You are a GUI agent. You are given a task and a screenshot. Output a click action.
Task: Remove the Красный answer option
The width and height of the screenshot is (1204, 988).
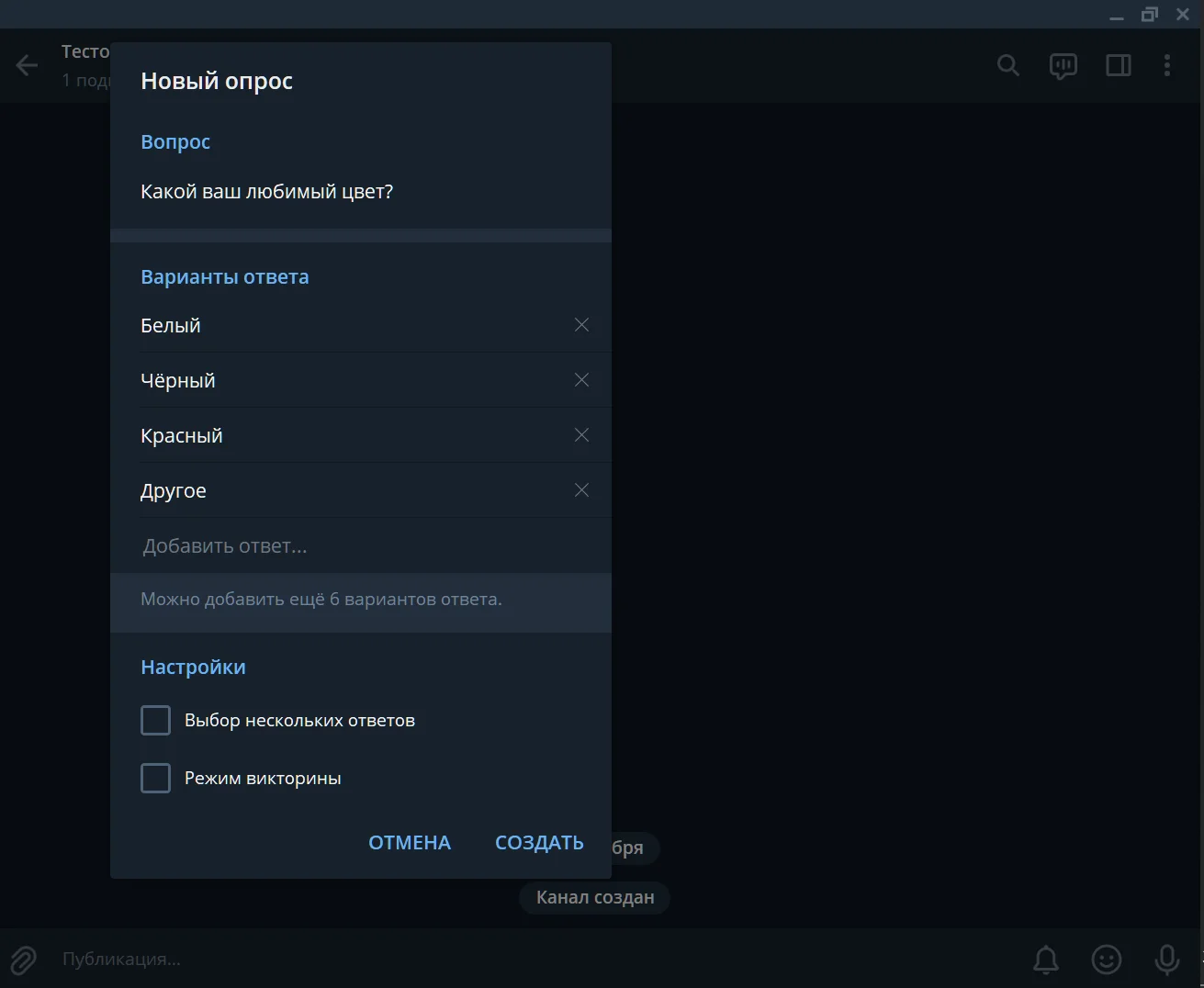(x=581, y=435)
